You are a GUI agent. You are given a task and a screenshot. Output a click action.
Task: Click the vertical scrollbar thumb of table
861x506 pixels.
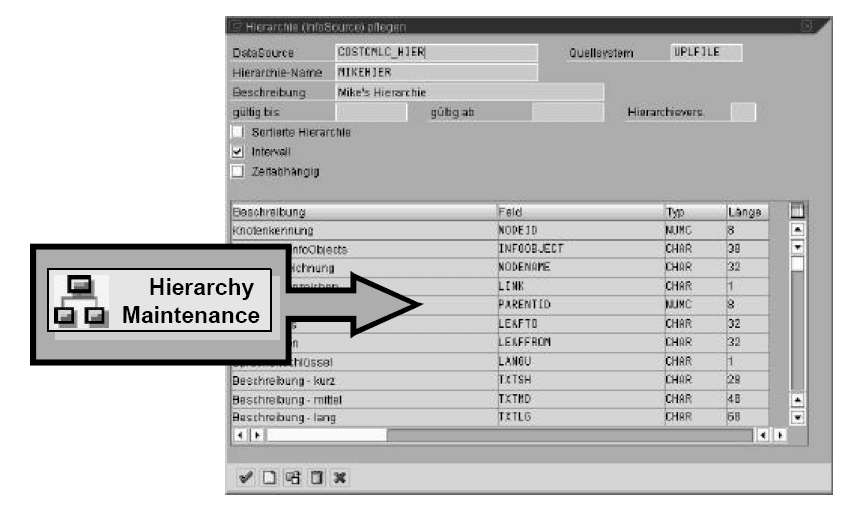click(797, 265)
